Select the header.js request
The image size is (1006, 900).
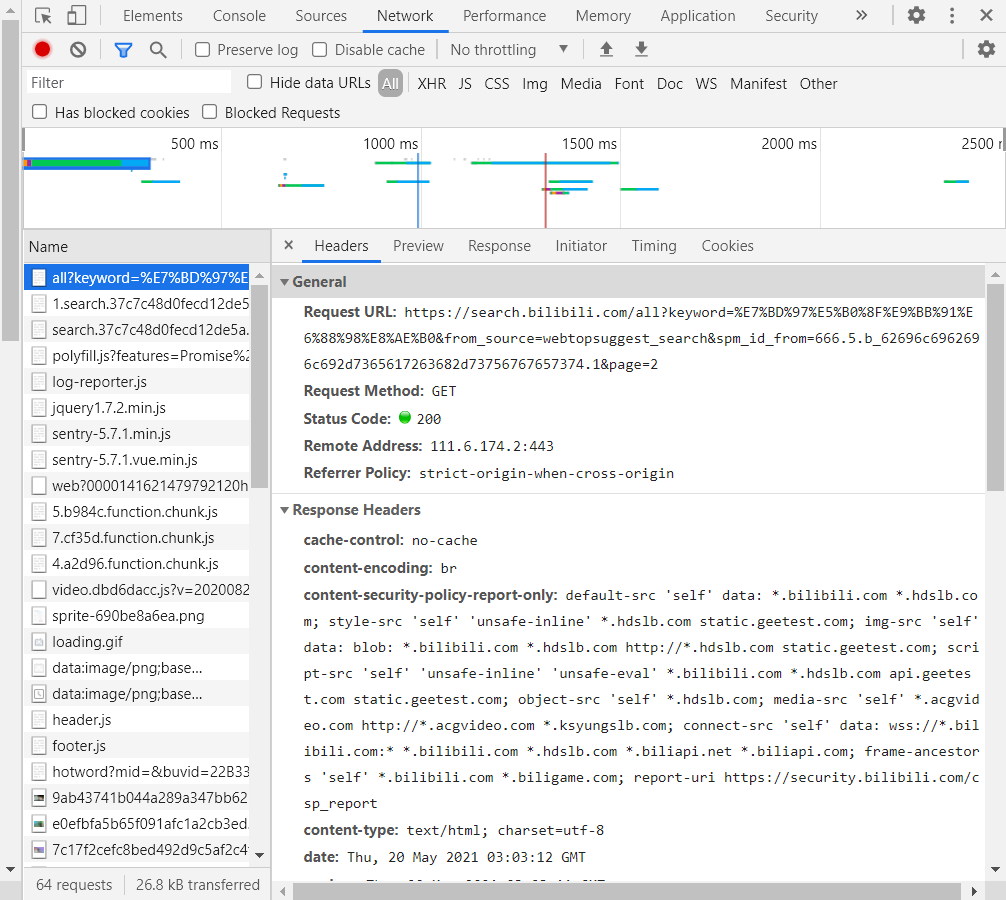pyautogui.click(x=137, y=720)
